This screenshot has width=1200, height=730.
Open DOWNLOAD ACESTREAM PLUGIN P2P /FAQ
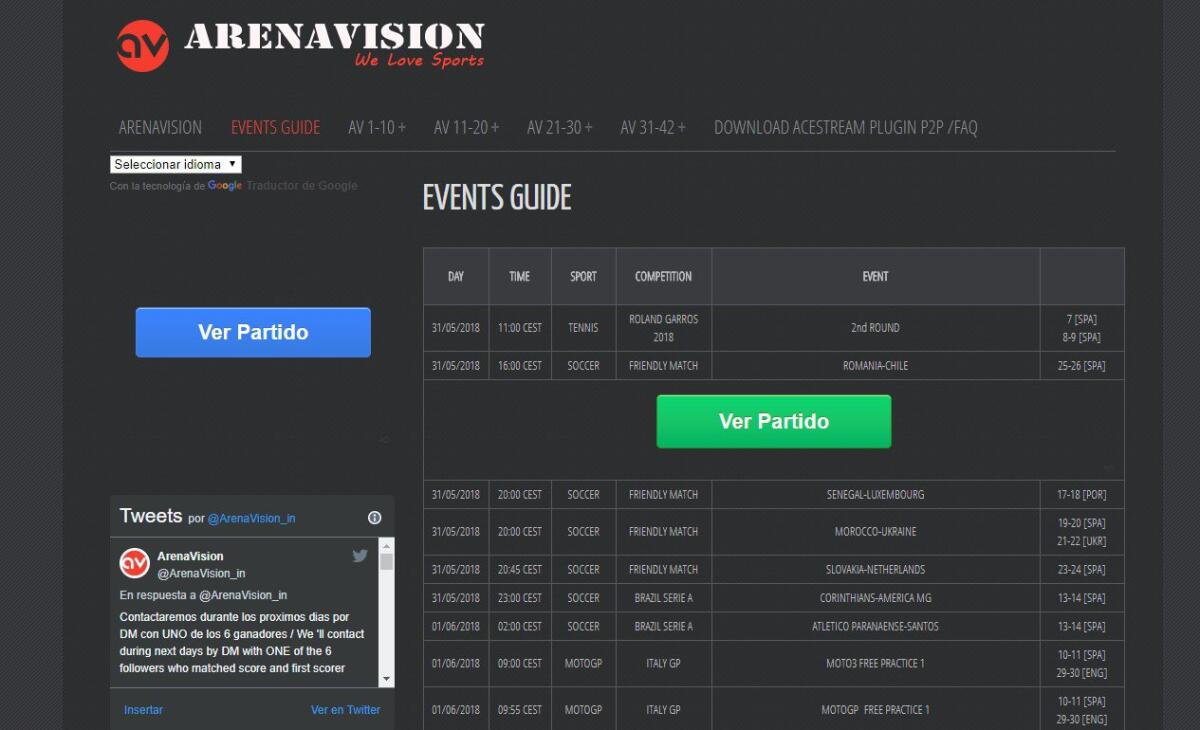pos(845,127)
